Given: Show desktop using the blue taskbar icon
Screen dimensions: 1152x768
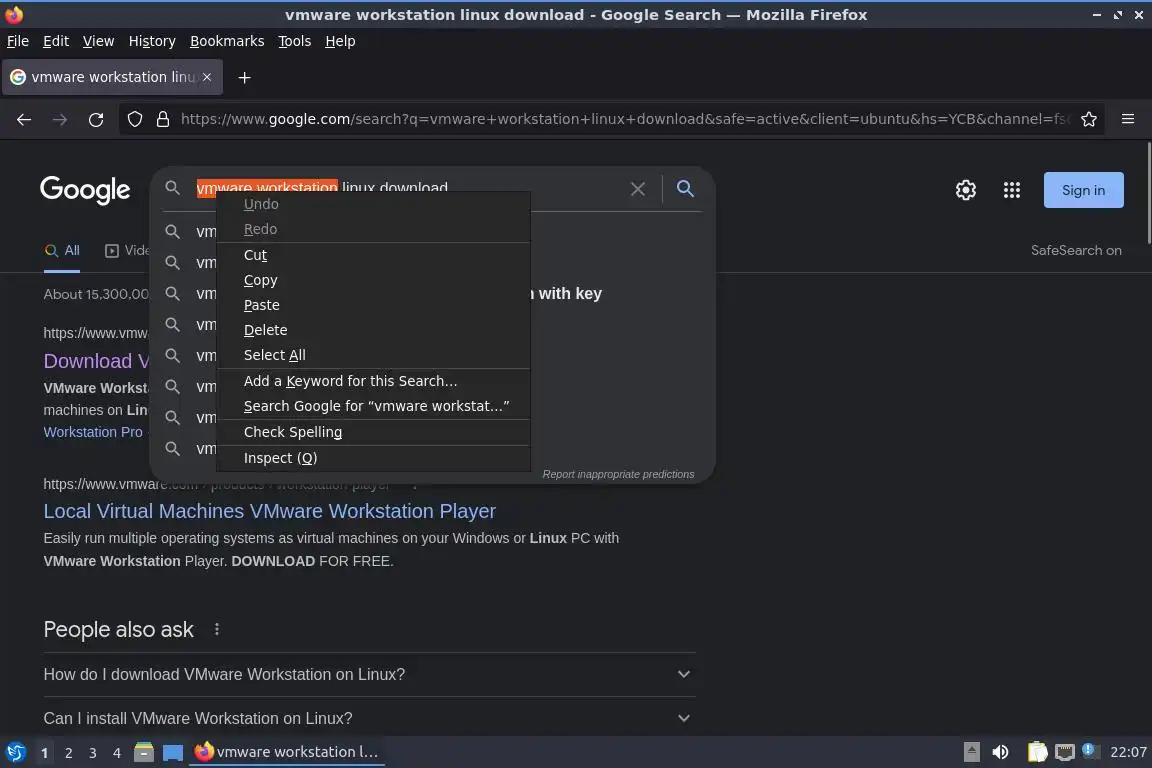Looking at the screenshot, I should 173,753.
